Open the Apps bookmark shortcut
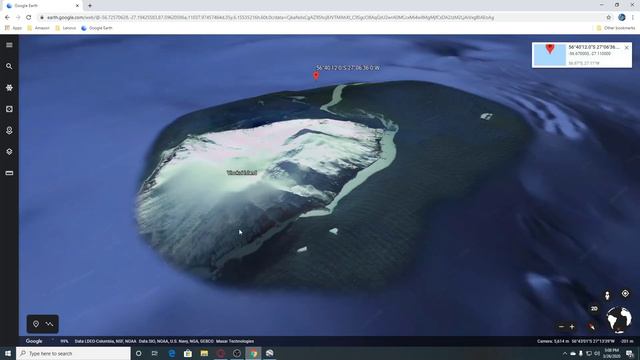Image resolution: width=640 pixels, height=360 pixels. point(13,28)
